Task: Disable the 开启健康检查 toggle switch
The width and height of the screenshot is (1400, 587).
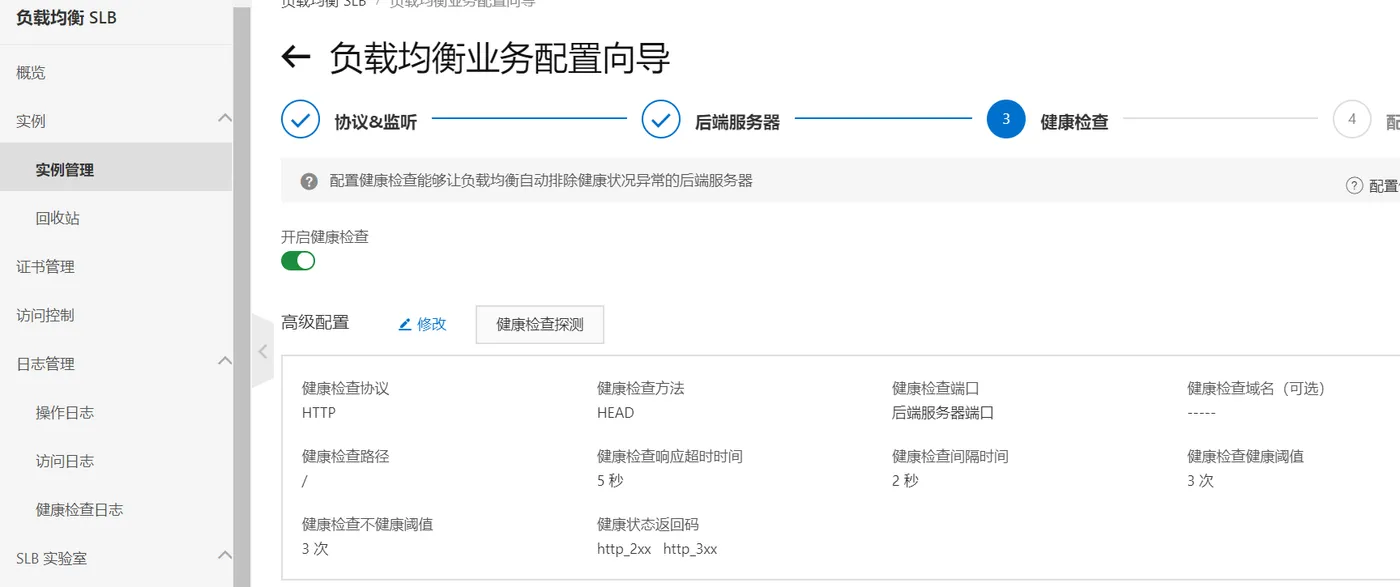Action: click(x=298, y=260)
